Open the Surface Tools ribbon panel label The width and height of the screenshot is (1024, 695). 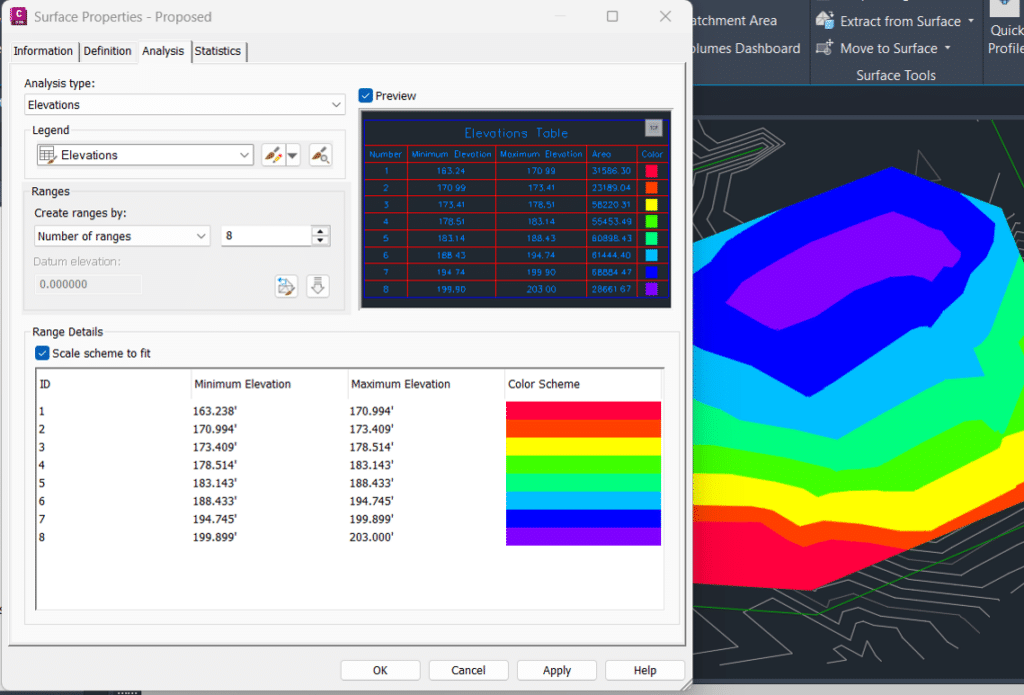tap(895, 75)
